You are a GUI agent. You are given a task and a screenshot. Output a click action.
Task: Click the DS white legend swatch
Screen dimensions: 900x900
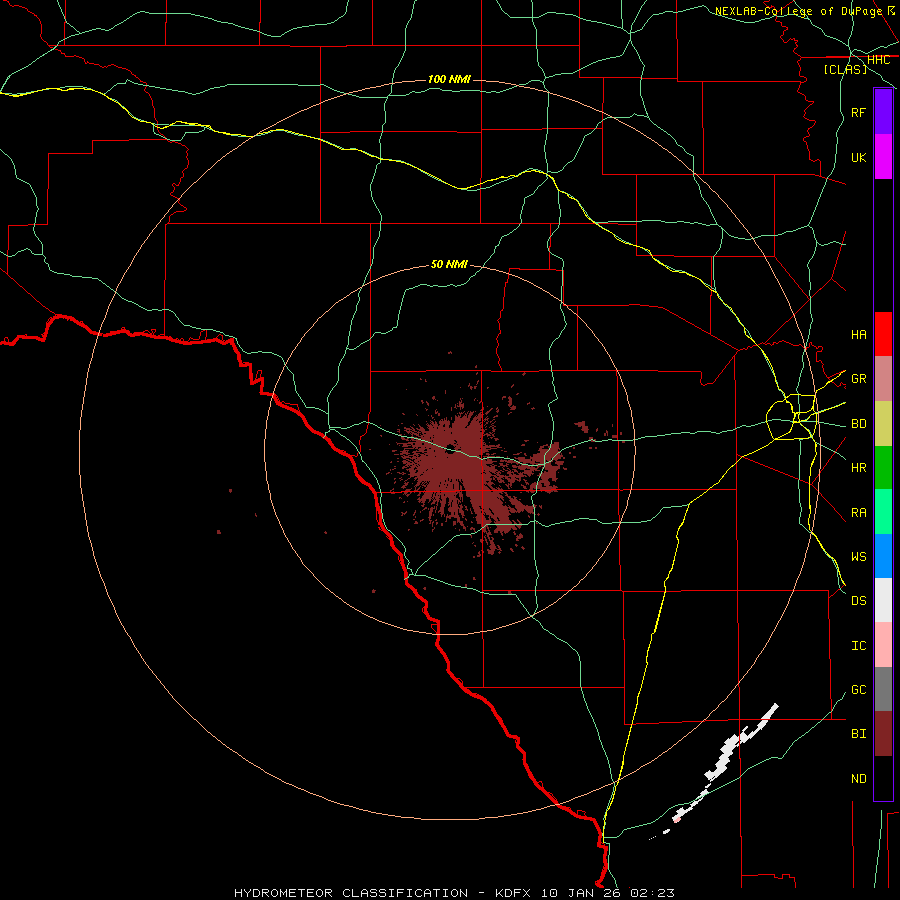tap(883, 600)
